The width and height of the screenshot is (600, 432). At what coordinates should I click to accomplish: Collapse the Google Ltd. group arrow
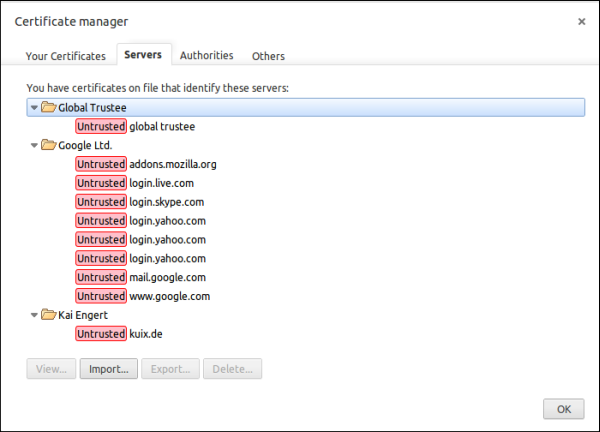coord(34,145)
